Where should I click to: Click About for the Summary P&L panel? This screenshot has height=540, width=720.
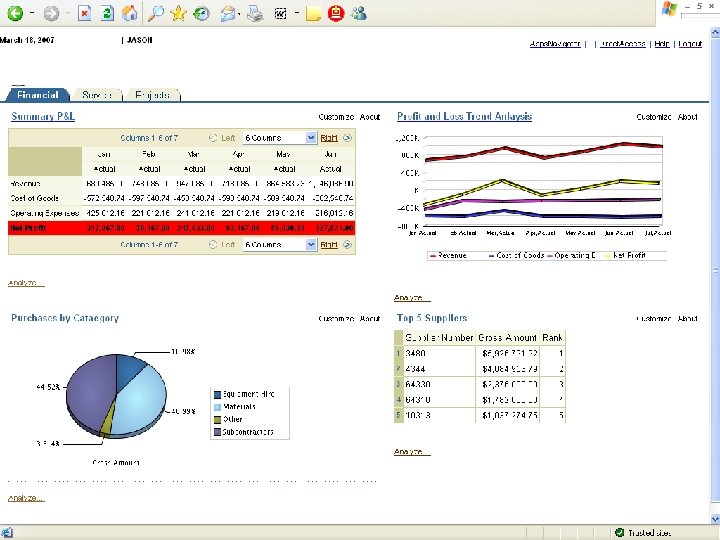pos(370,117)
